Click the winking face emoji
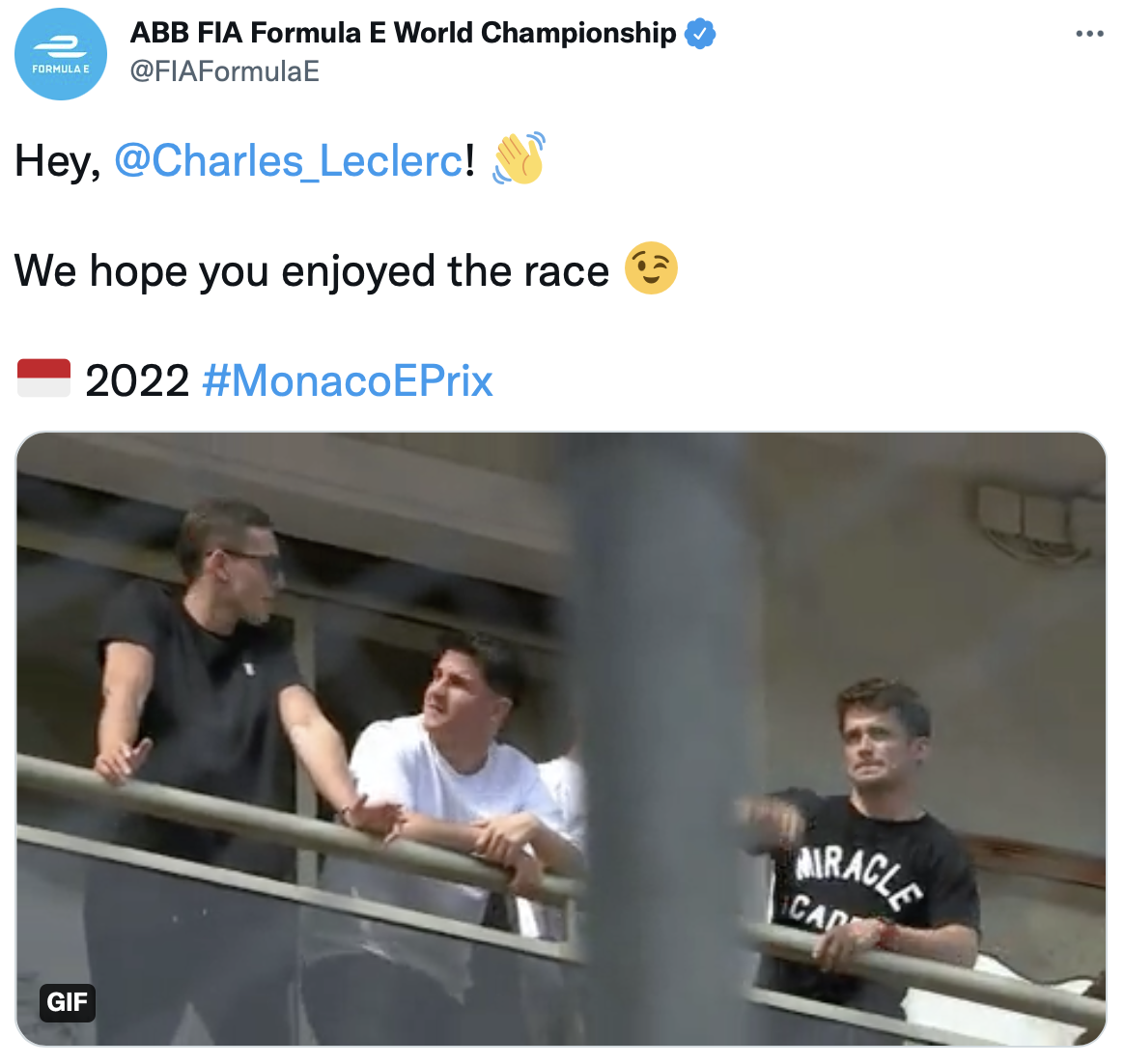This screenshot has width=1124, height=1064. (x=651, y=268)
